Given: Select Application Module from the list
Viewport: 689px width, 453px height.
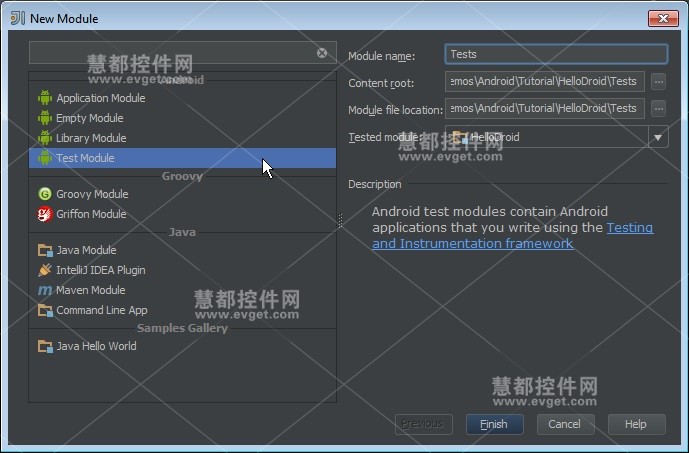Looking at the screenshot, I should pyautogui.click(x=182, y=98).
